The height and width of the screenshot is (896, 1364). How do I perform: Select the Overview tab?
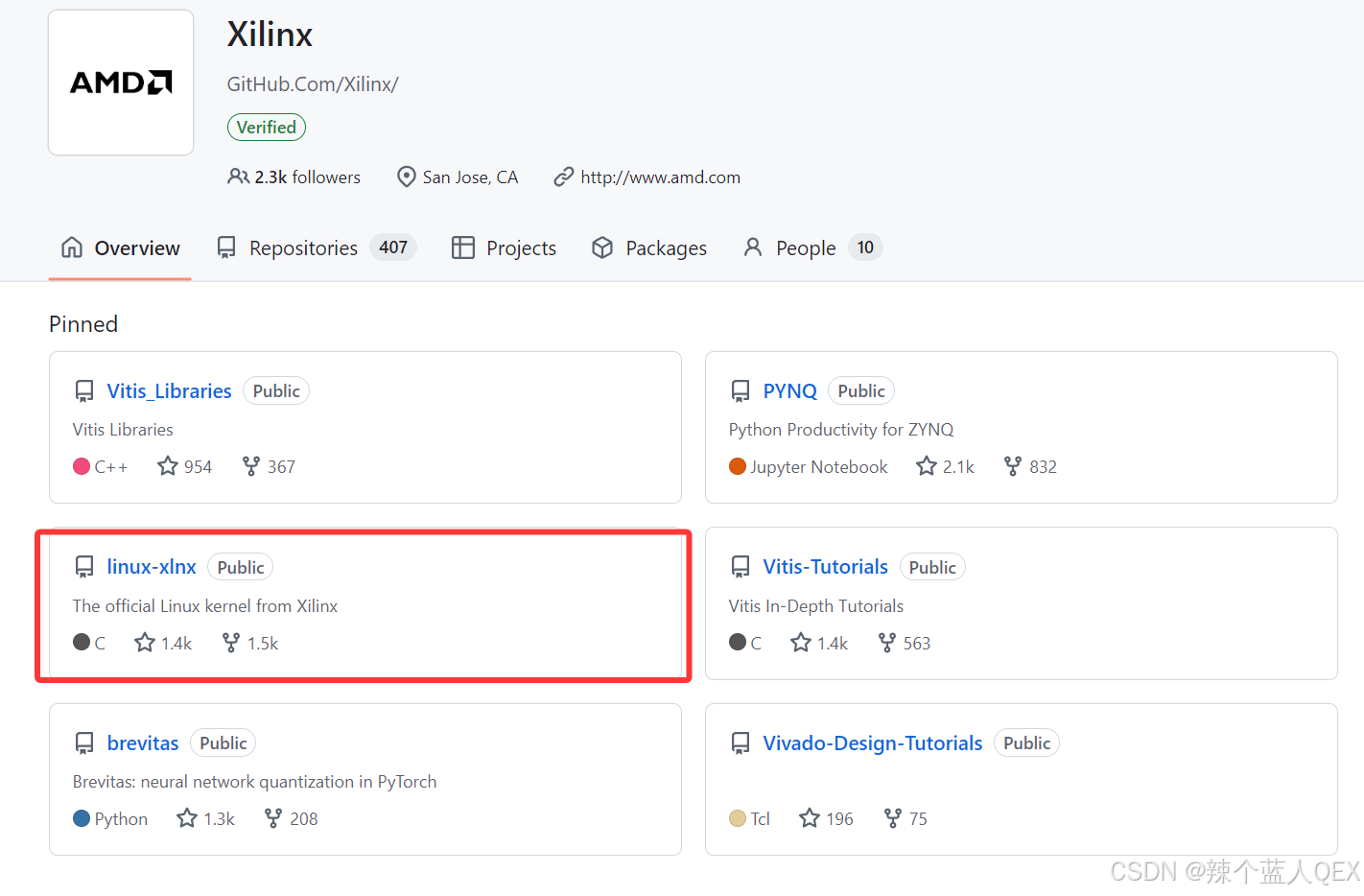coord(120,248)
